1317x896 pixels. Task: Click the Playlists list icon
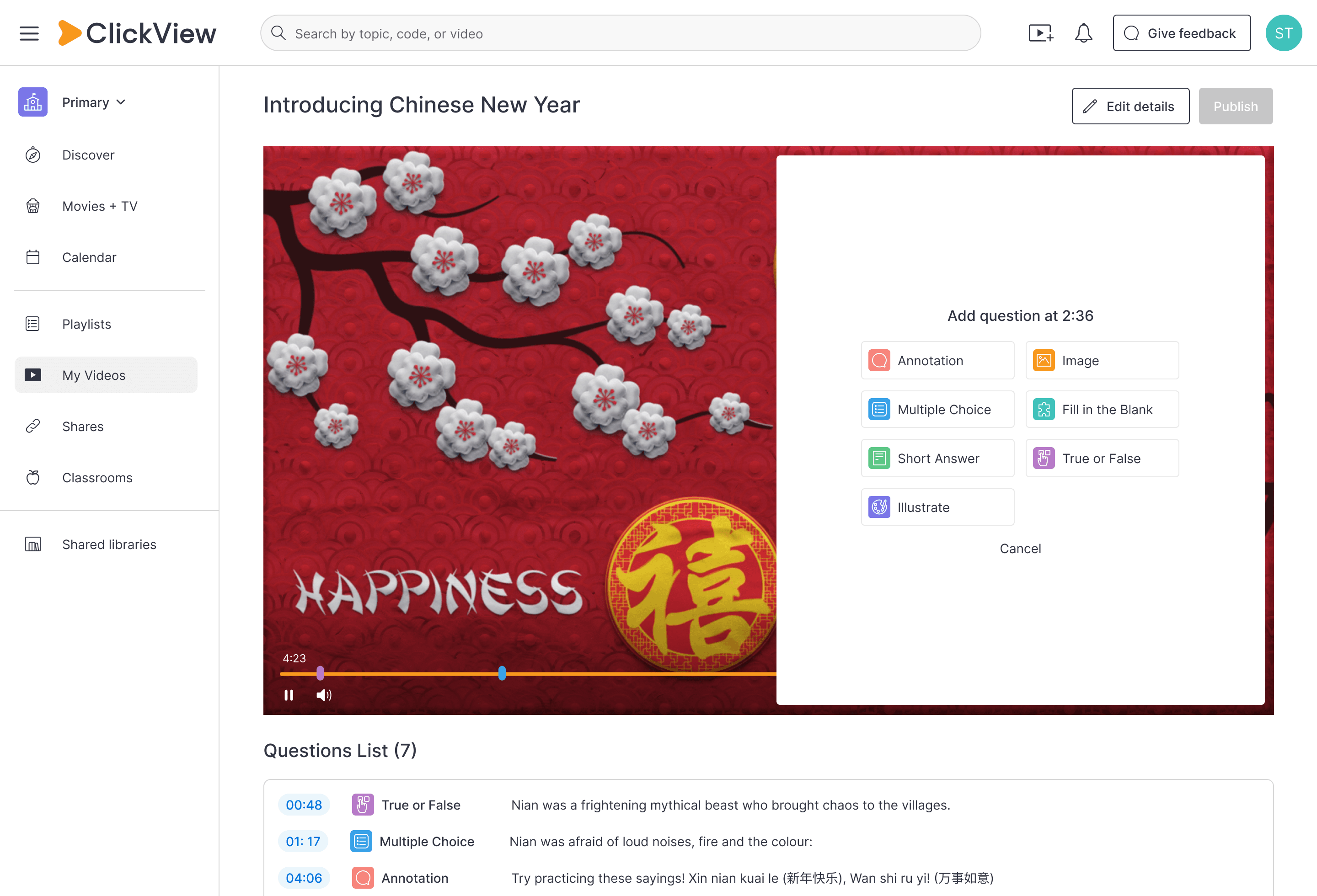point(33,324)
